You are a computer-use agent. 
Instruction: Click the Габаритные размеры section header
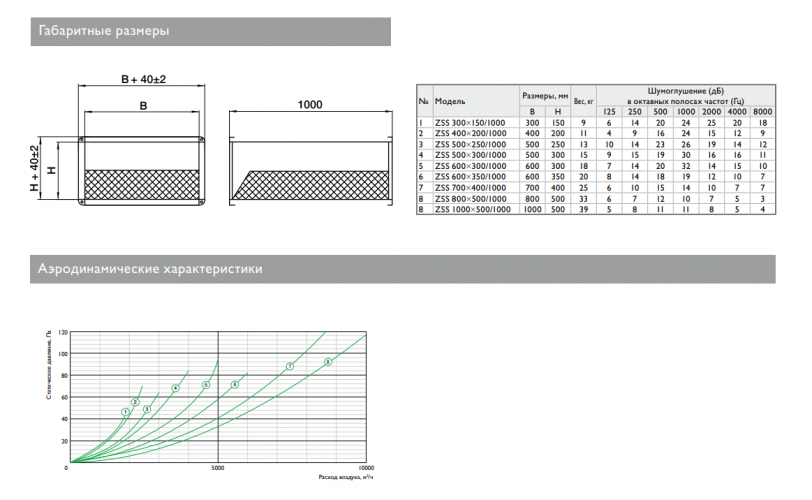pyautogui.click(x=211, y=31)
